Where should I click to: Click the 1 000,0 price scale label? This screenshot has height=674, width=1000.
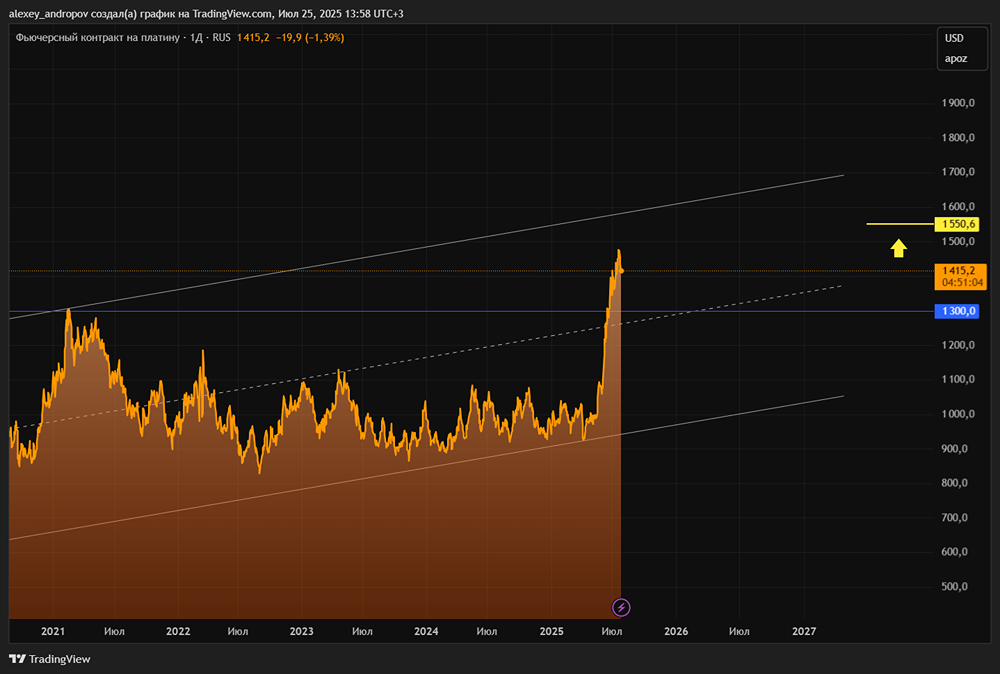click(958, 414)
